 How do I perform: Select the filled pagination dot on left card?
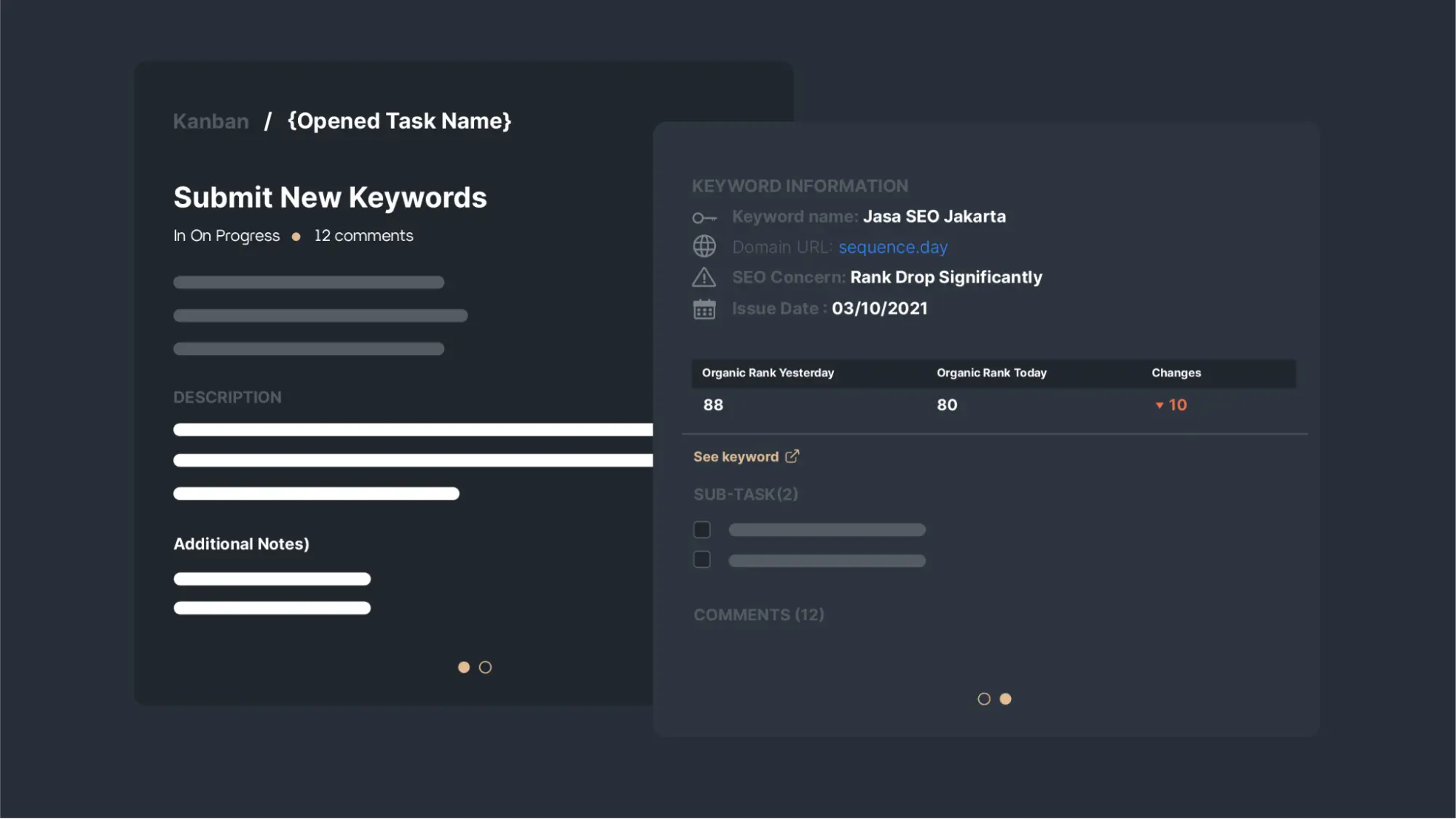pos(464,668)
